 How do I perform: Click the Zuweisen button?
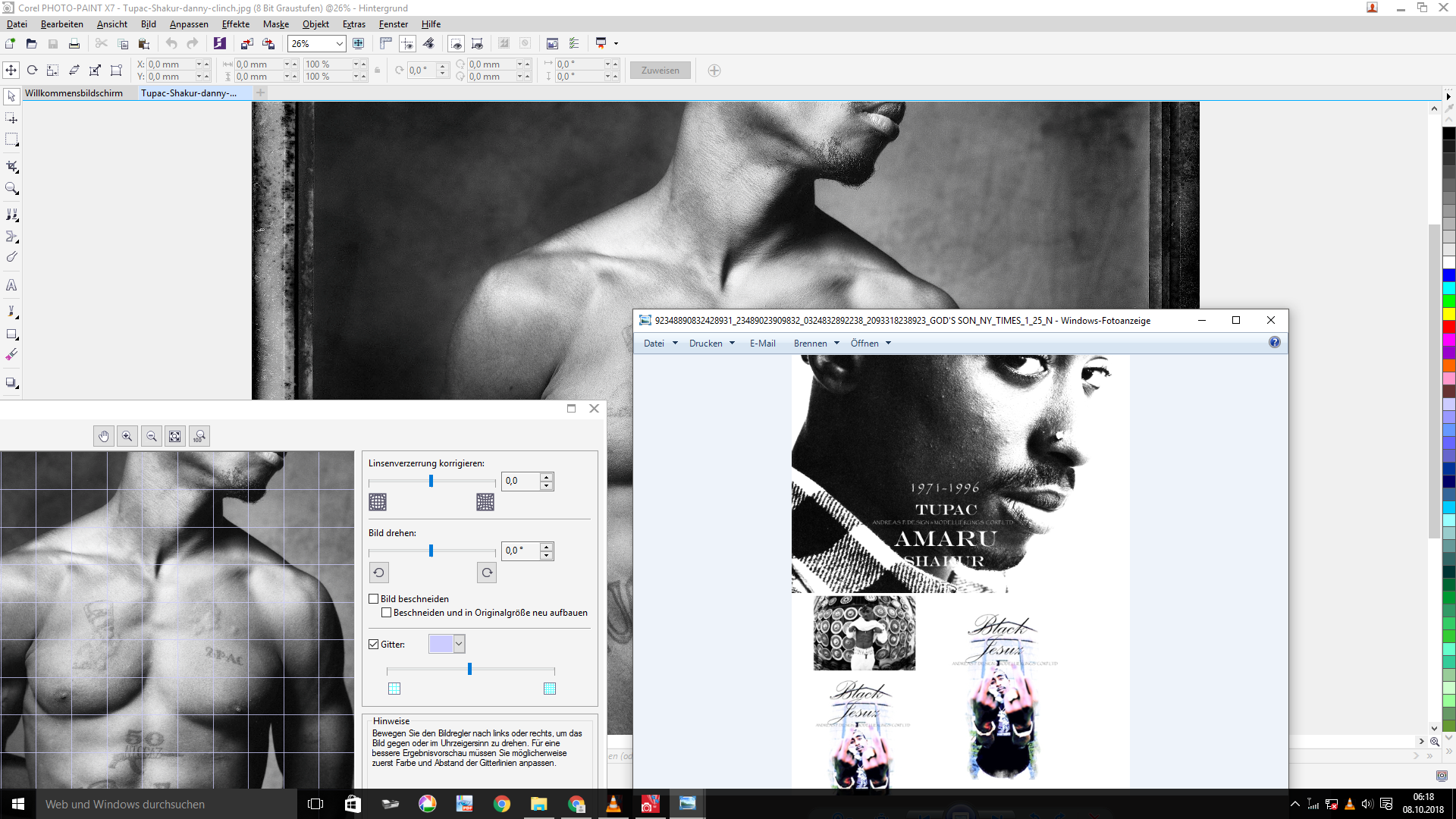point(661,71)
